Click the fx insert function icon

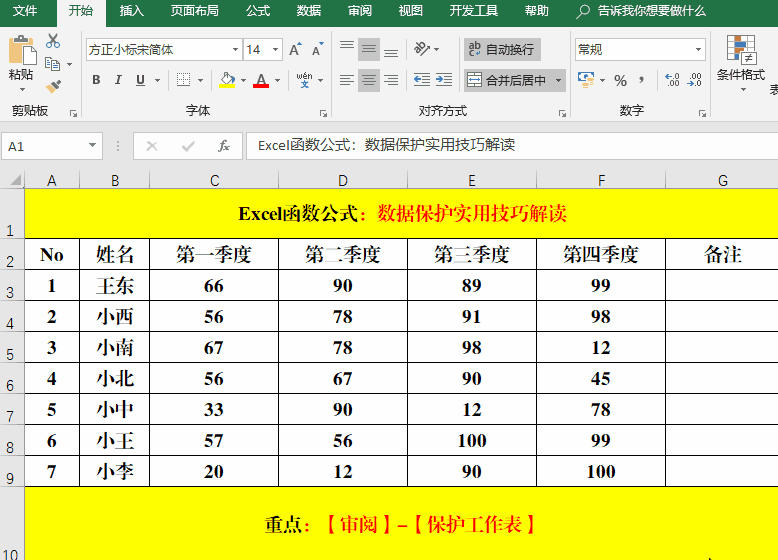pyautogui.click(x=224, y=146)
